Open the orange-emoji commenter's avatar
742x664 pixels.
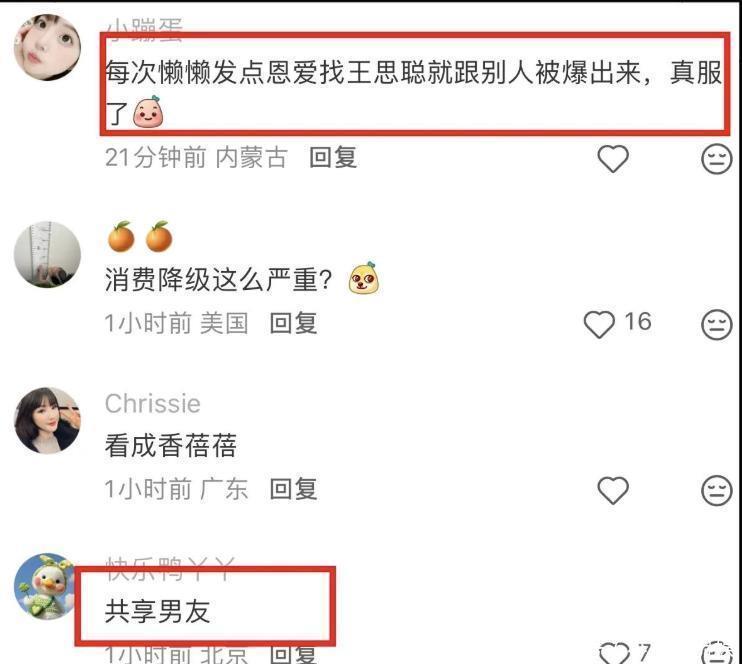[47, 254]
